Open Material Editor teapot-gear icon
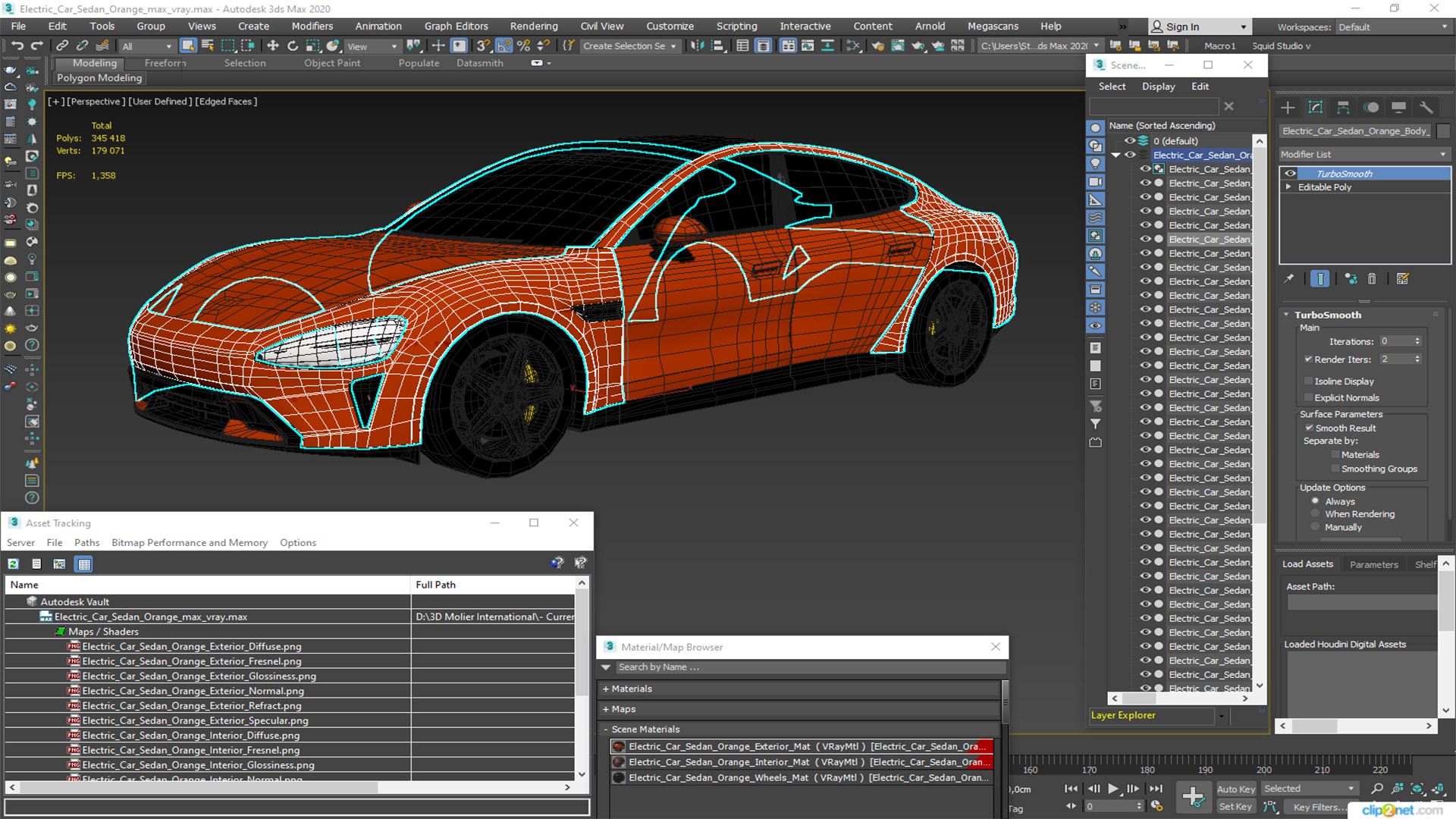The width and height of the screenshot is (1456, 819). pos(878,45)
